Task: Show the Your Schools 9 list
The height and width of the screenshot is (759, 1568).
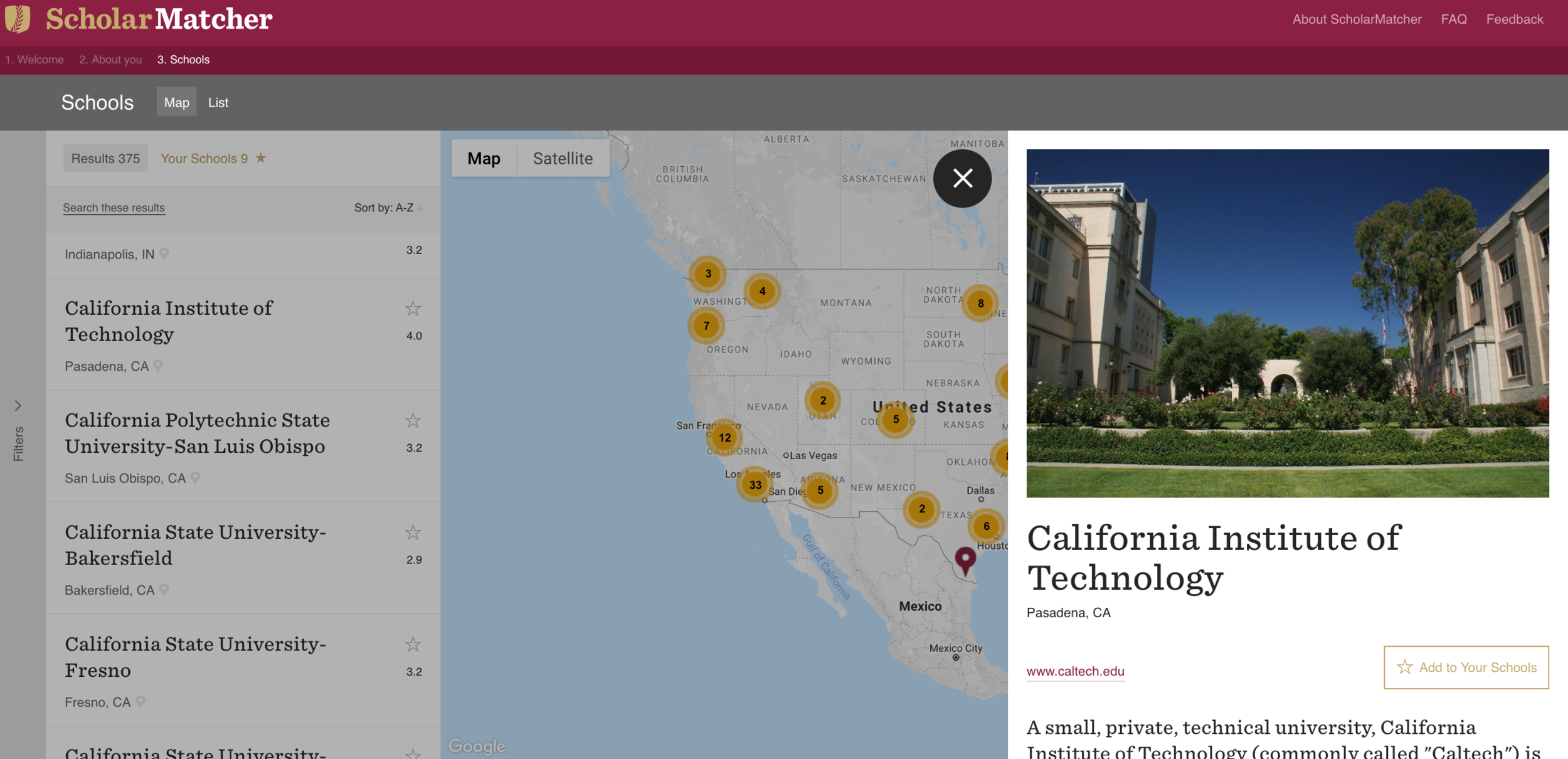Action: pyautogui.click(x=213, y=159)
